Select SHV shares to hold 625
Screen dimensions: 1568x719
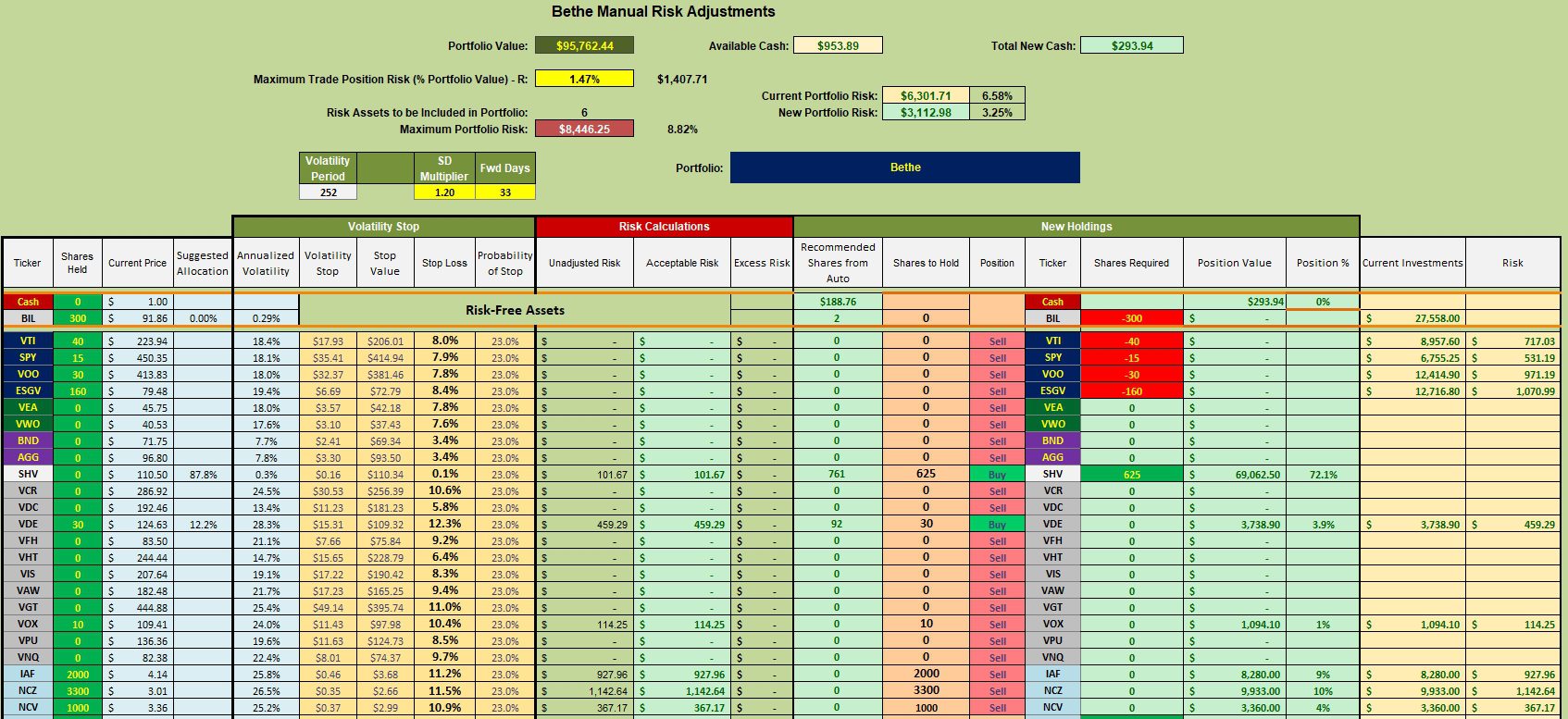pos(926,474)
